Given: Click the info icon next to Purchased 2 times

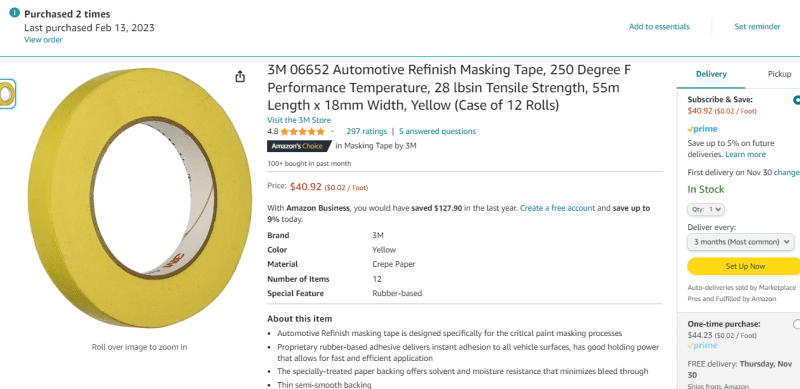Looking at the screenshot, I should tap(14, 13).
